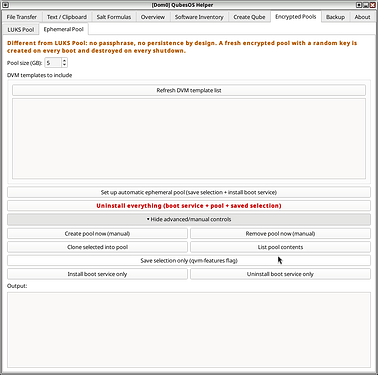Click the Pool size (GB) input field
This screenshot has width=378, height=375.
tap(53, 63)
